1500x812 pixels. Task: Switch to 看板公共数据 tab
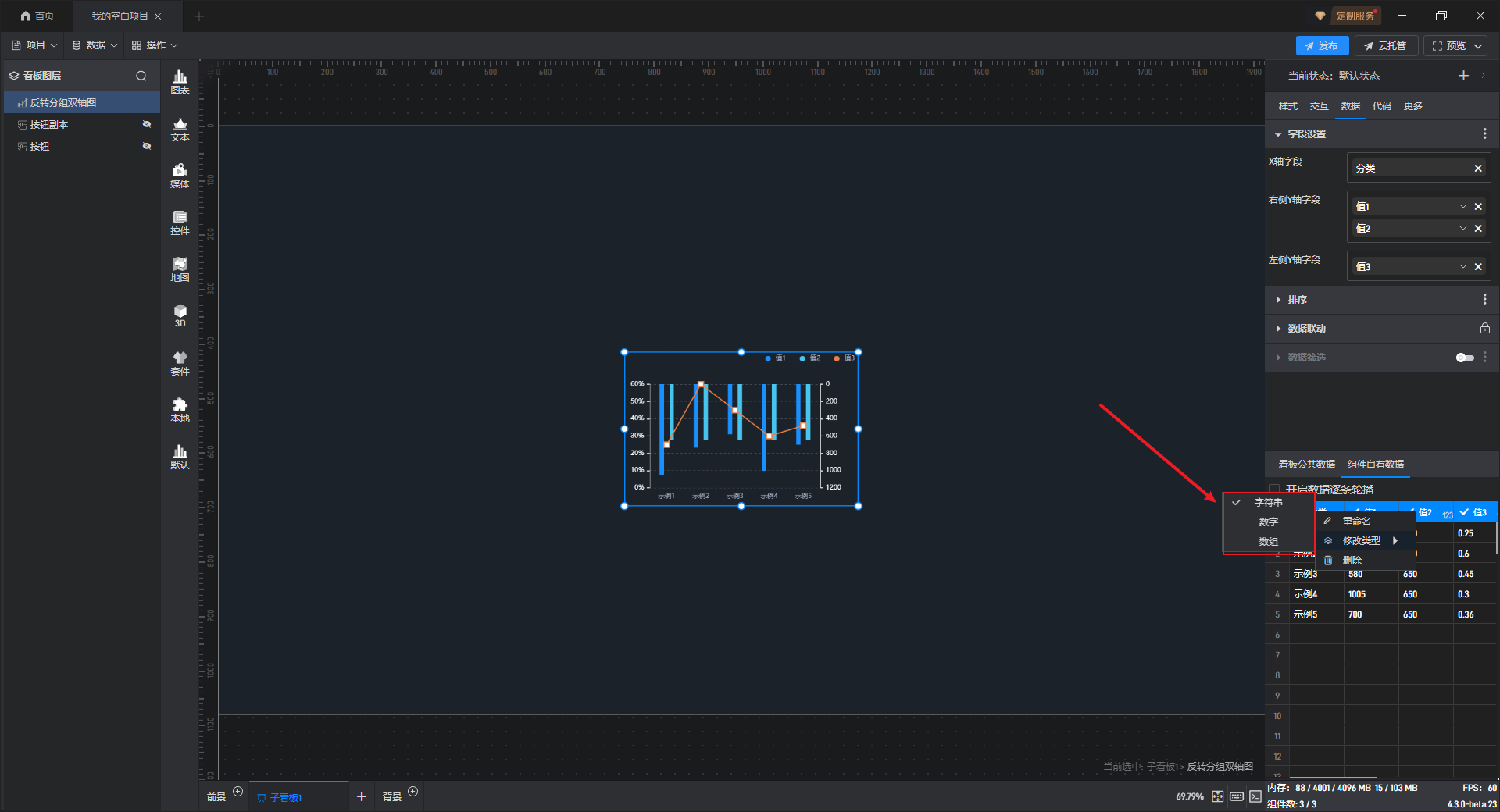pyautogui.click(x=1307, y=465)
